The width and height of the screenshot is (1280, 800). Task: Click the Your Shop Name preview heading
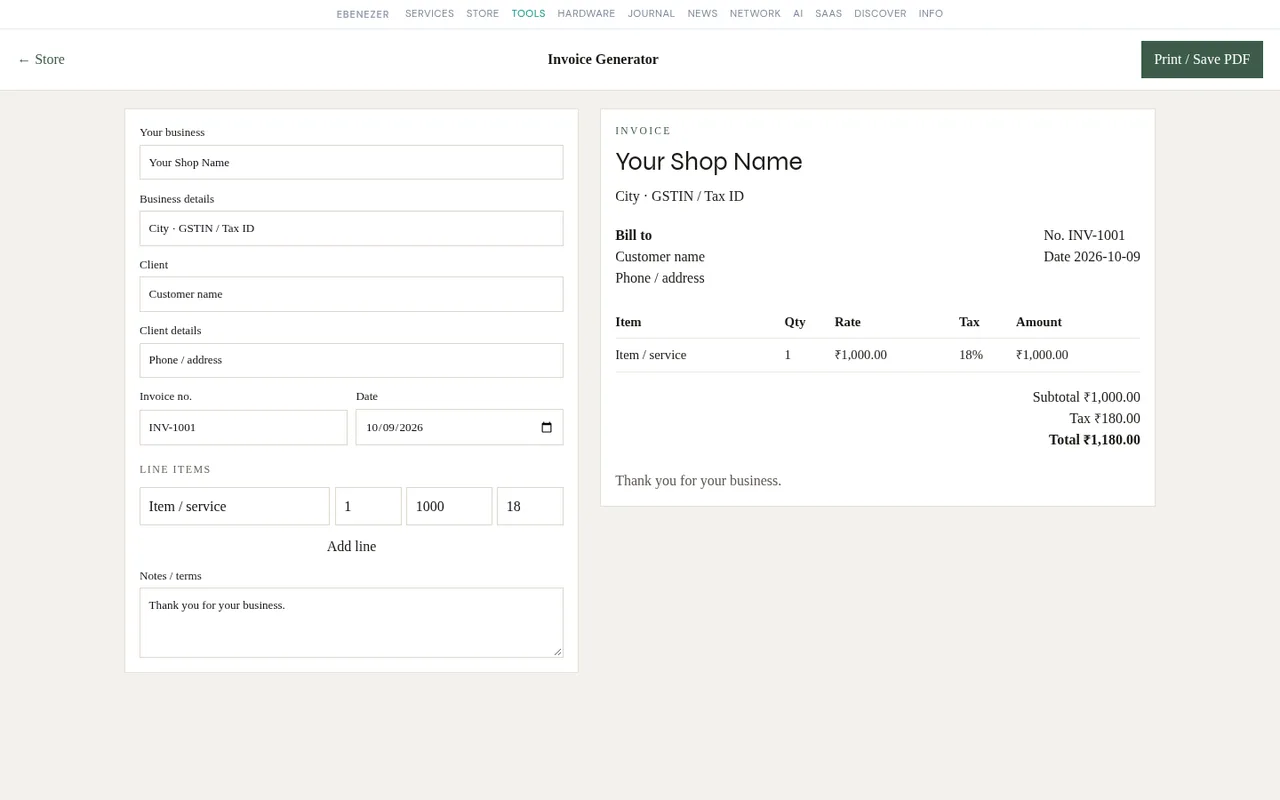coord(709,162)
